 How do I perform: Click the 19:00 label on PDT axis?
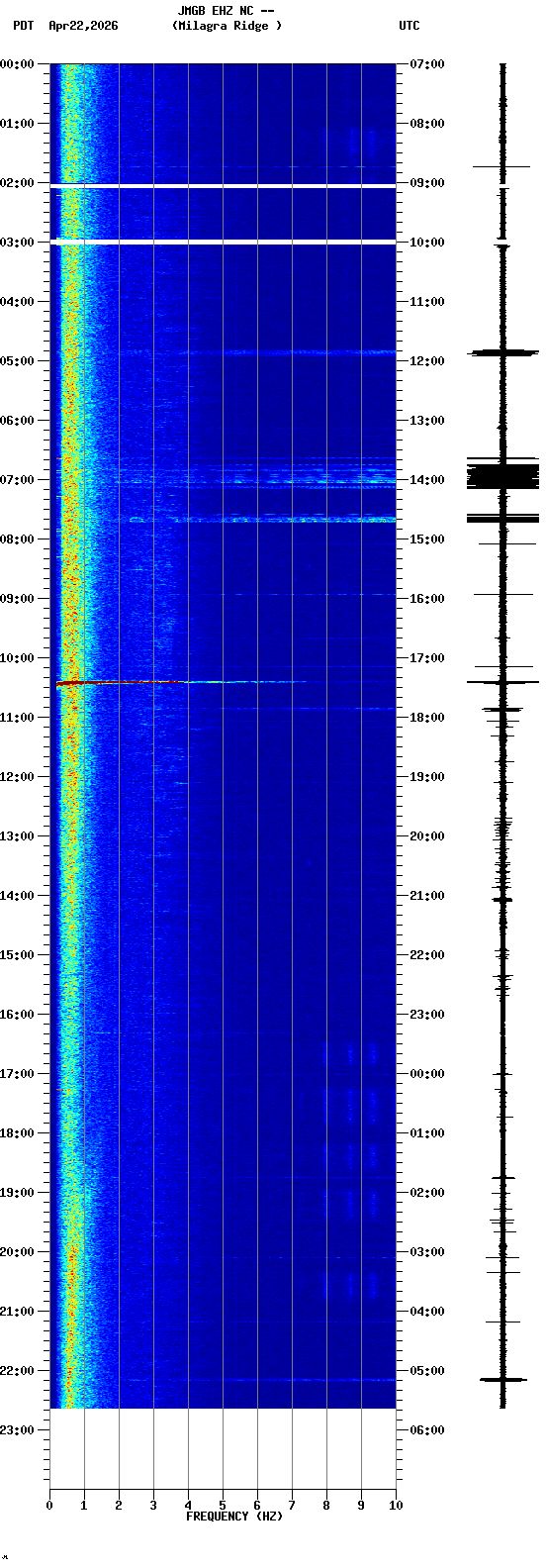point(17,1193)
